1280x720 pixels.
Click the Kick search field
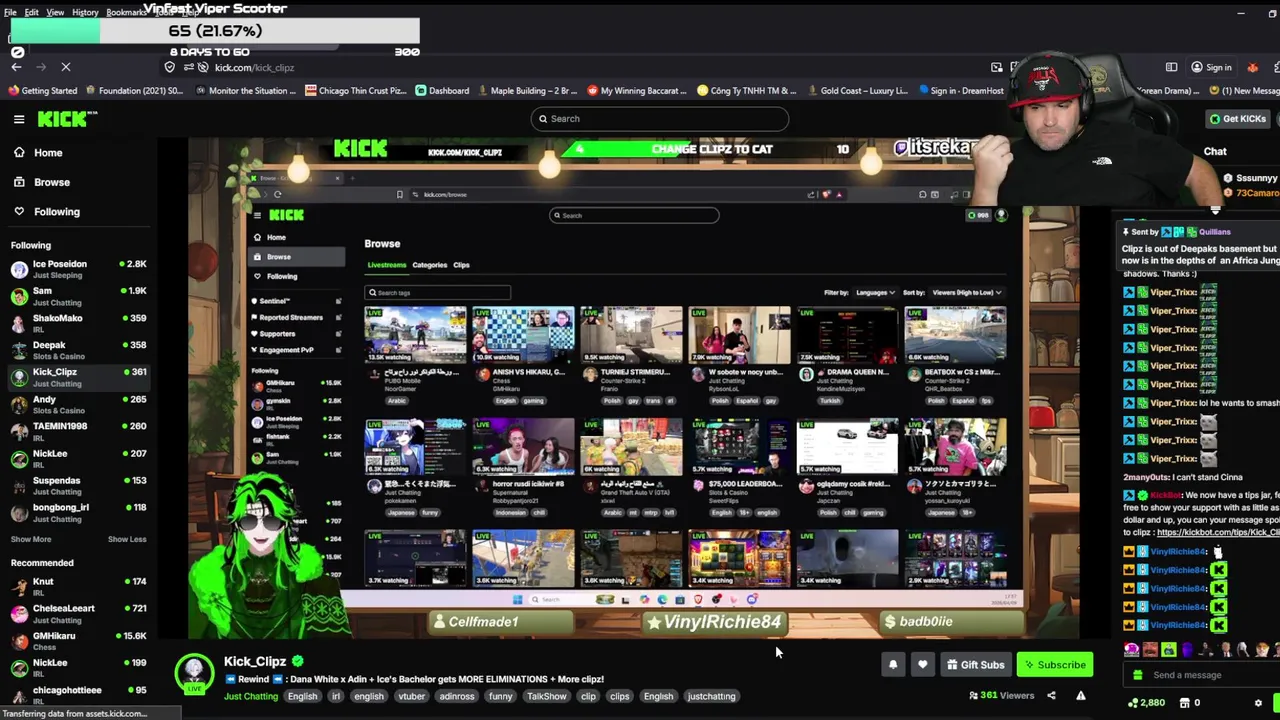(659, 119)
